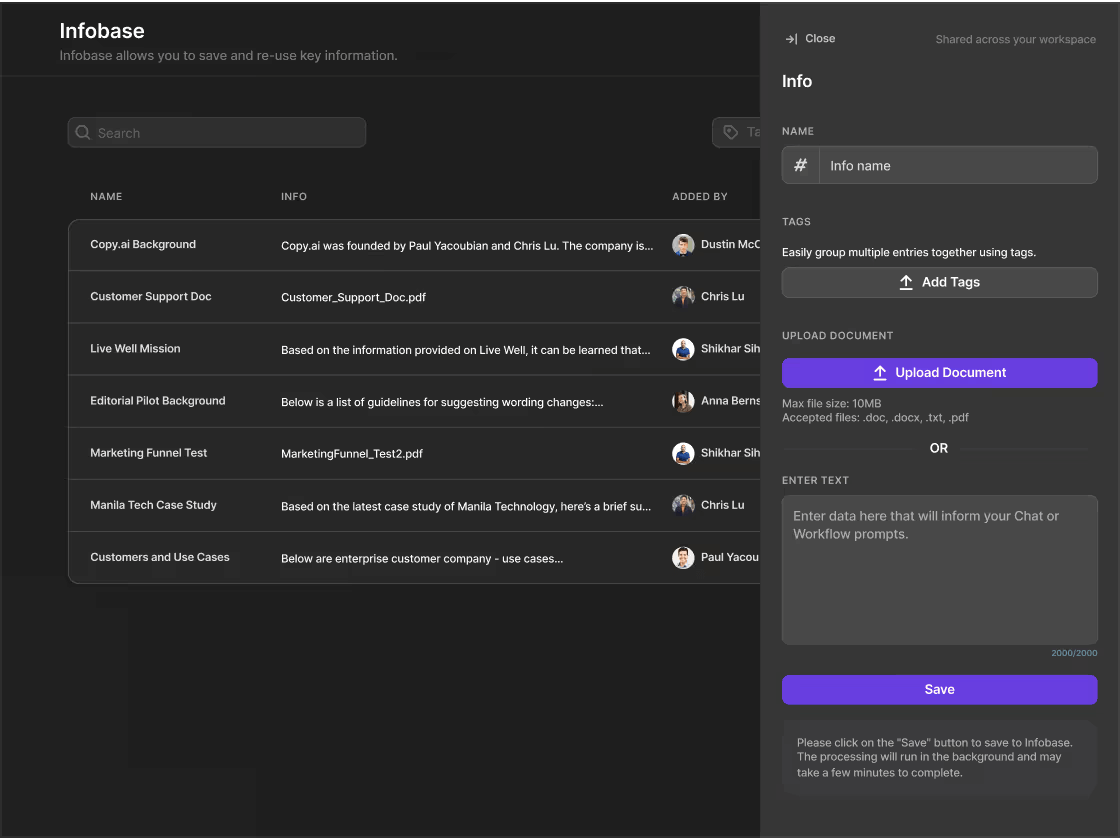This screenshot has height=838, width=1120.
Task: Click the magnifier icon in Search box
Action: tap(83, 133)
